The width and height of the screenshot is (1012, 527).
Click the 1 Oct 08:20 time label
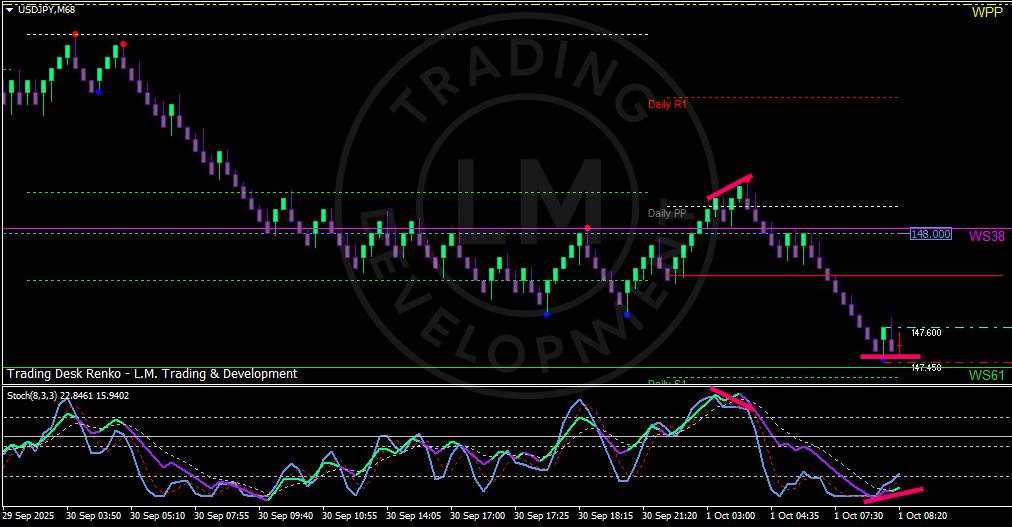coord(923,516)
